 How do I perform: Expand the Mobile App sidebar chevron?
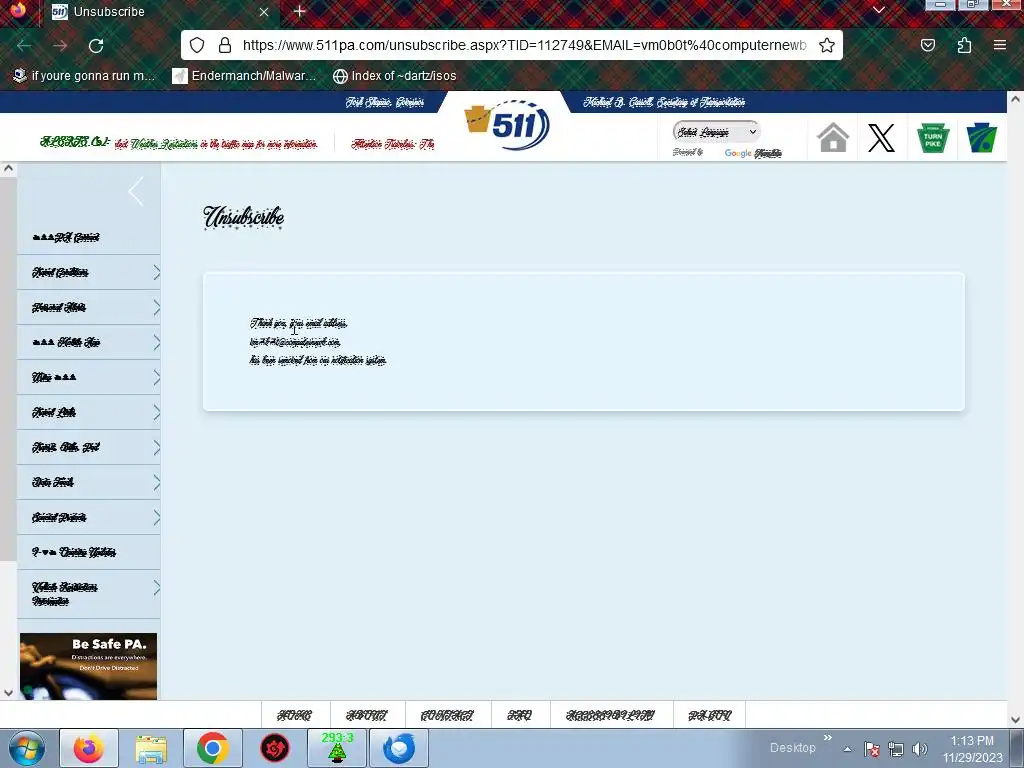(x=156, y=342)
